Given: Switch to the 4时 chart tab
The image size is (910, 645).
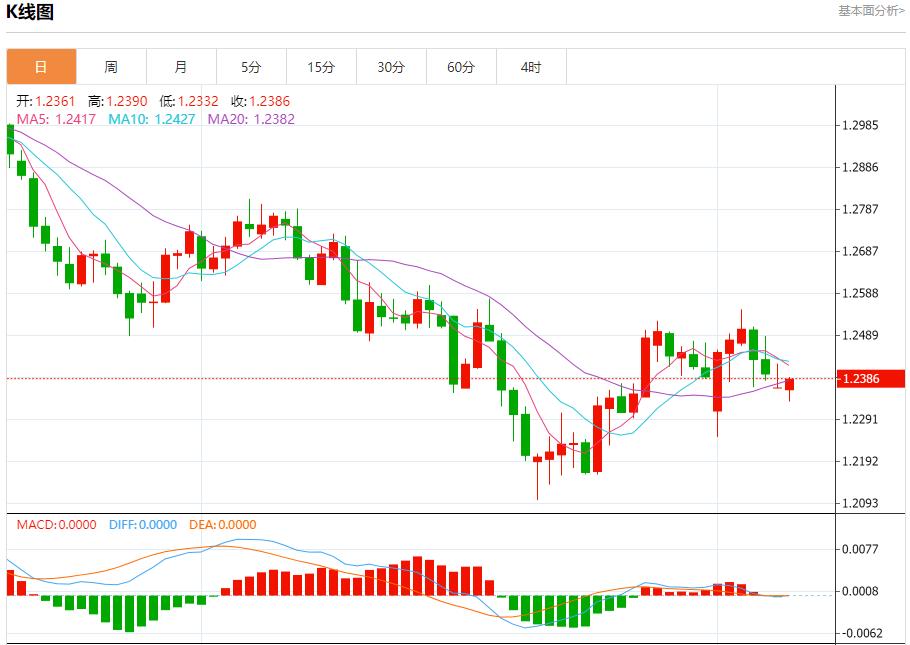Looking at the screenshot, I should [531, 67].
